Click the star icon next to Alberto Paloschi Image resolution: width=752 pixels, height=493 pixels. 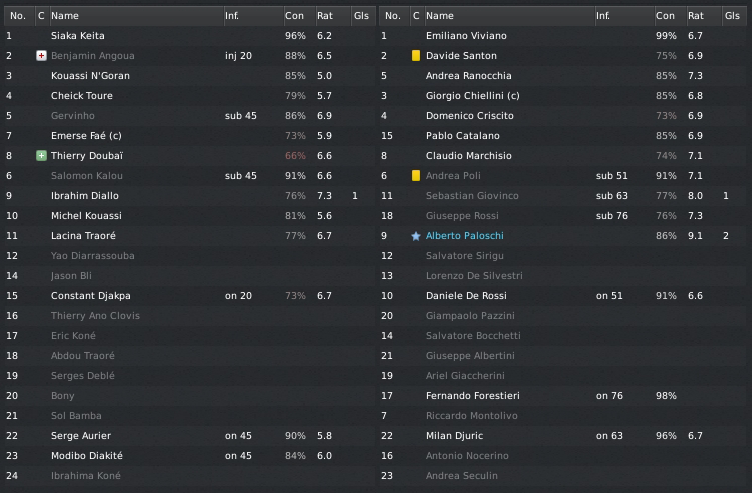pos(415,236)
